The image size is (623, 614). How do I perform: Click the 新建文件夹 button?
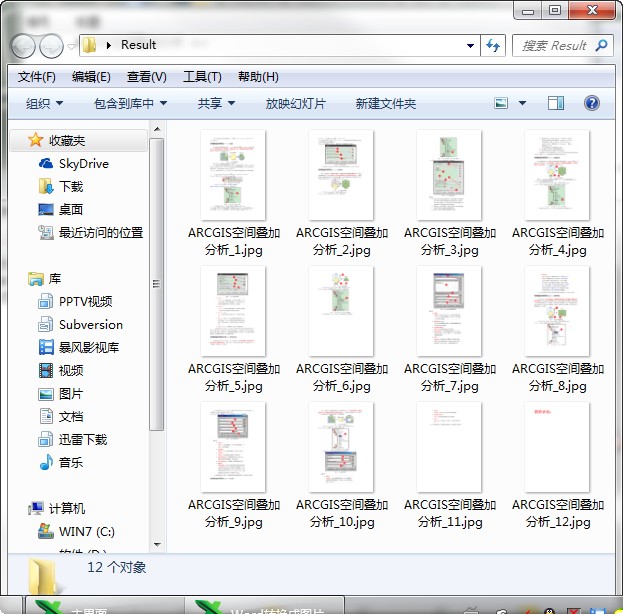pyautogui.click(x=385, y=104)
